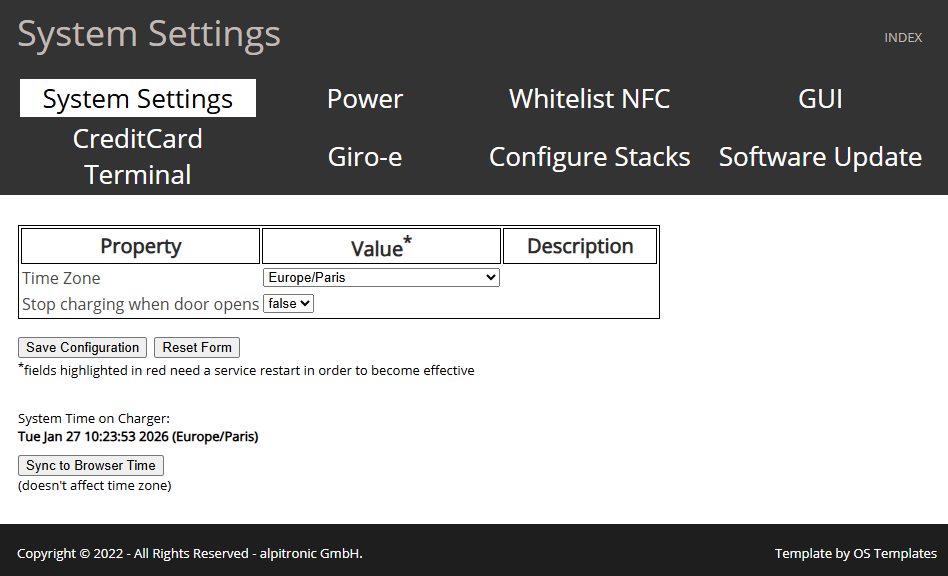Open the System Settings tab
This screenshot has width=948, height=576.
pos(138,99)
